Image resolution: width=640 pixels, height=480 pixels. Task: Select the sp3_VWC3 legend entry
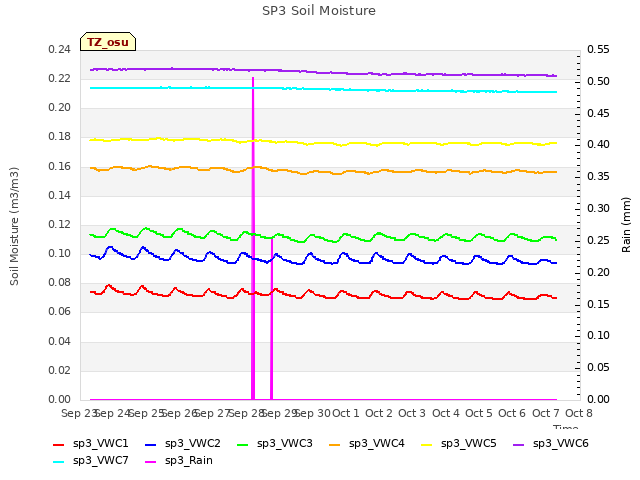point(275,444)
